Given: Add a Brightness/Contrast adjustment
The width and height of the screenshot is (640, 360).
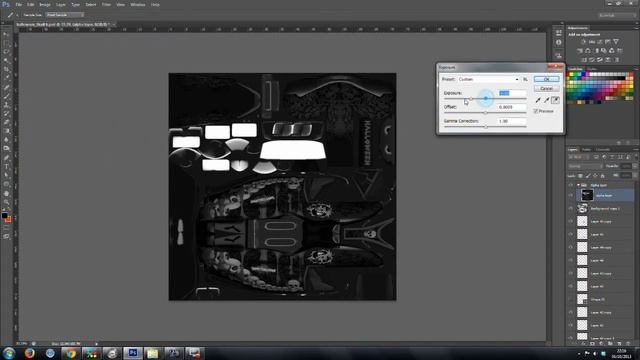Looking at the screenshot, I should [583, 42].
